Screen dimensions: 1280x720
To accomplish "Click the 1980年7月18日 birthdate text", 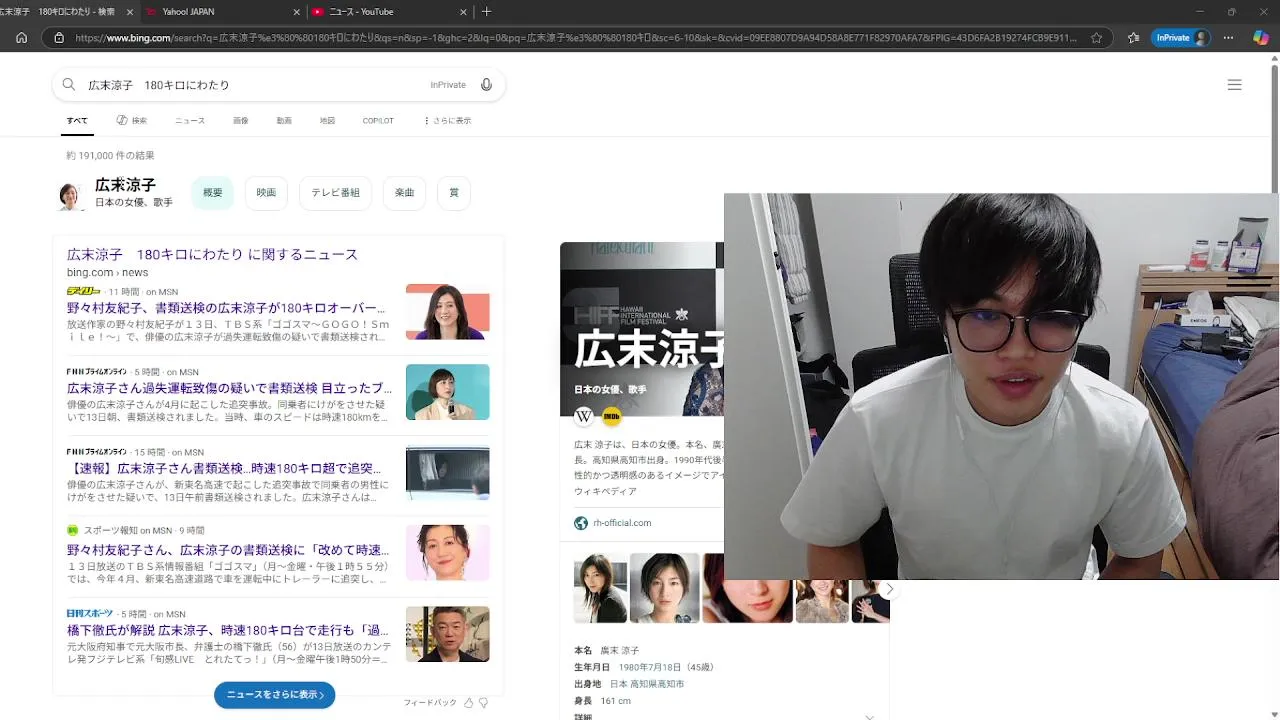I will 652,667.
